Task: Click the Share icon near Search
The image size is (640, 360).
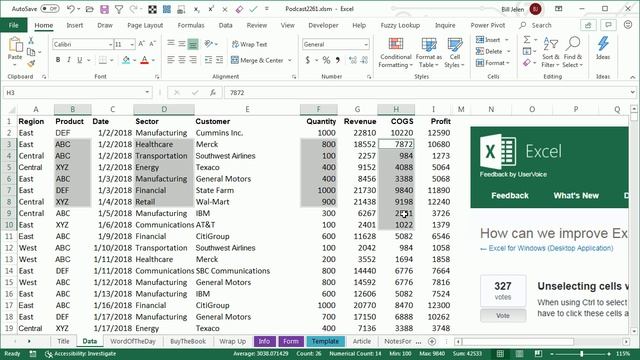Action: tap(588, 25)
